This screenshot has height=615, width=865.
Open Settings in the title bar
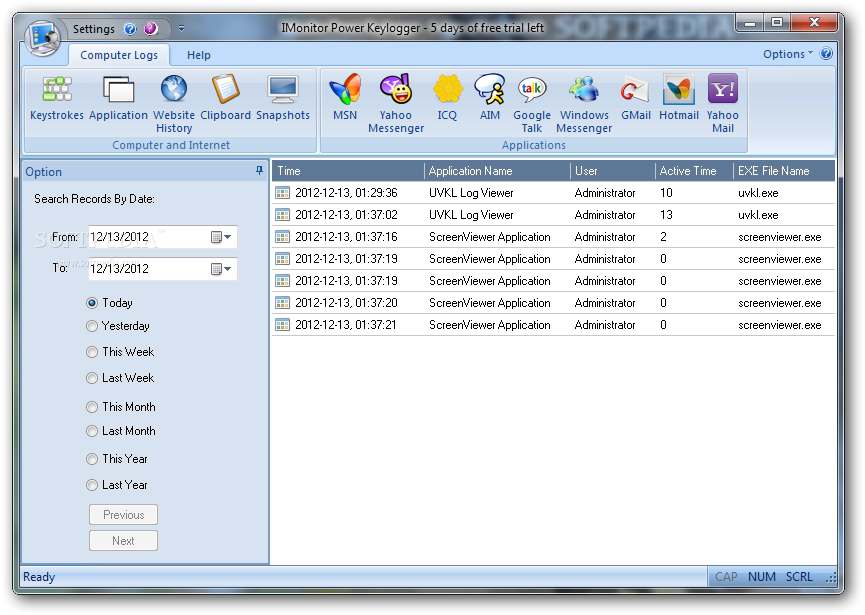(x=94, y=29)
